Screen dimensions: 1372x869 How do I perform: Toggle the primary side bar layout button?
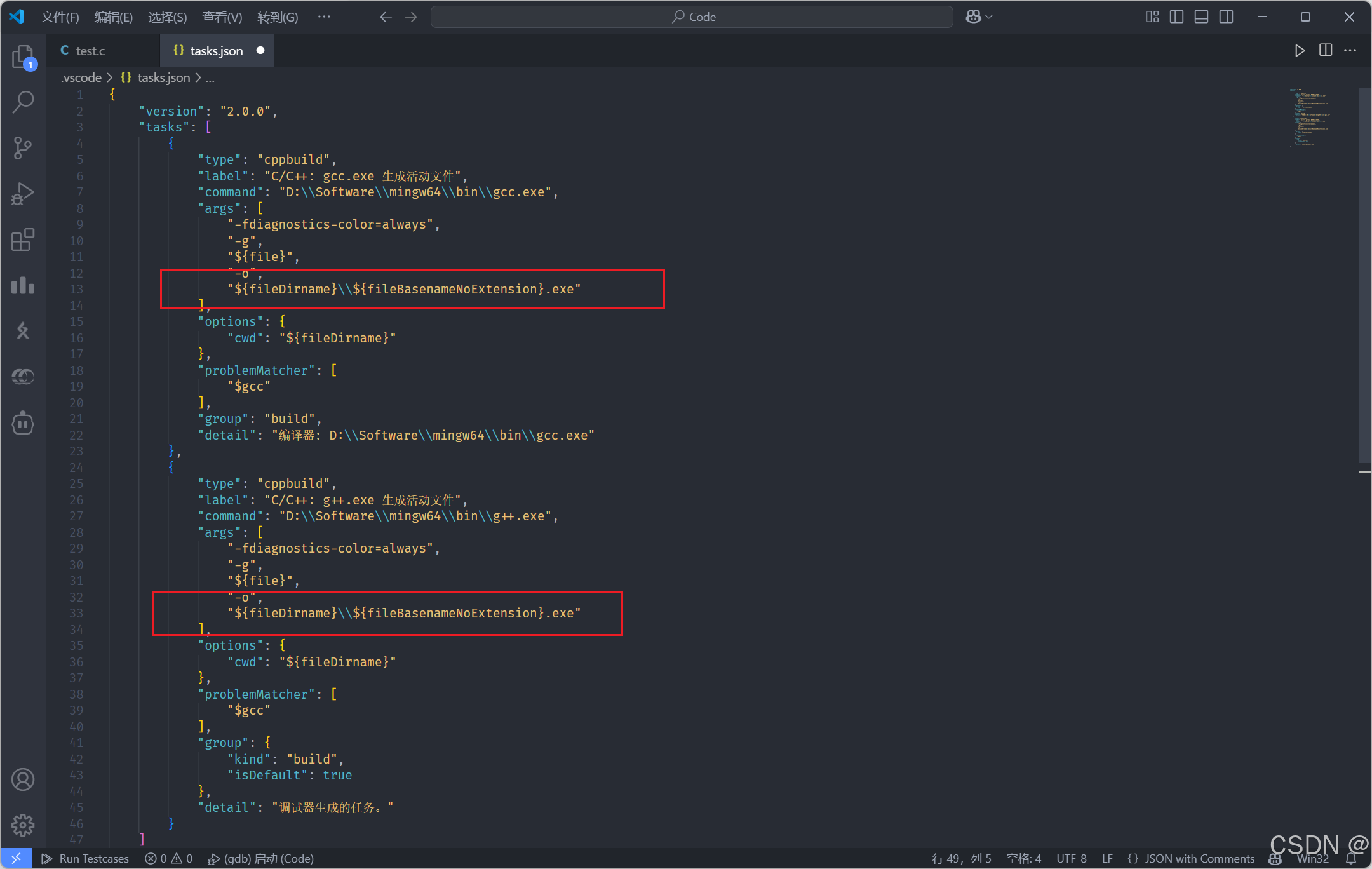(x=1176, y=17)
